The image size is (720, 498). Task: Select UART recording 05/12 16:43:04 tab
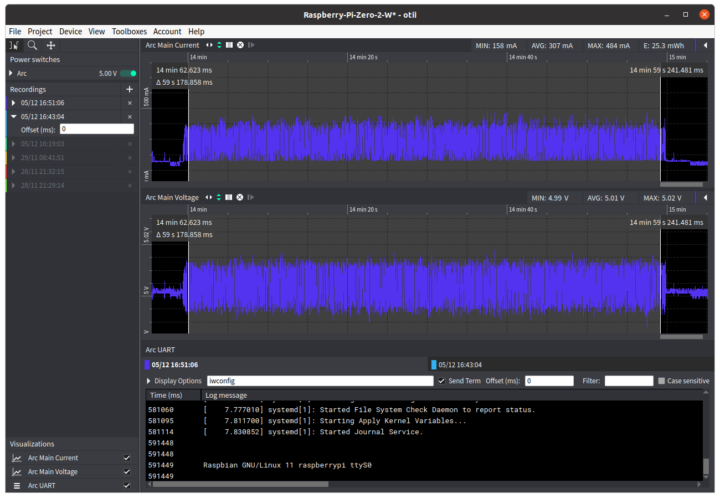tap(569, 365)
